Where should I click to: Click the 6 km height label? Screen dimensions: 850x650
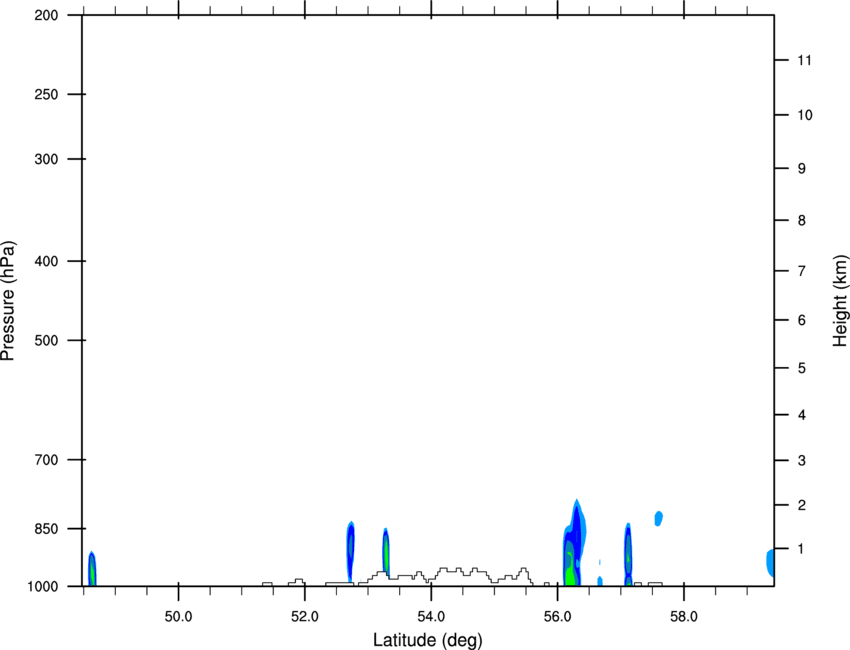[x=802, y=320]
